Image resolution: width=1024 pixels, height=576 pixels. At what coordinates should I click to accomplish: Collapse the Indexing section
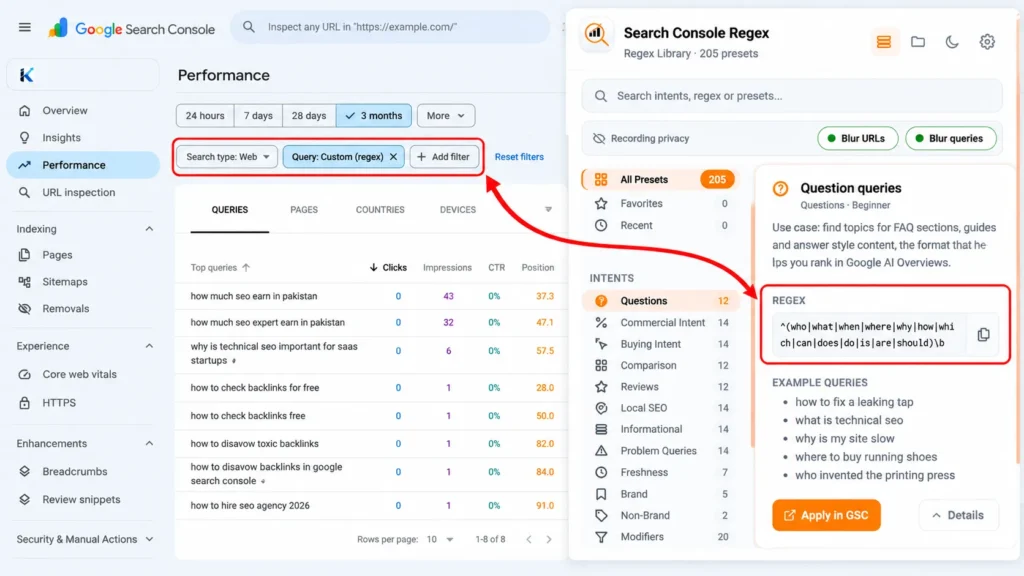pyautogui.click(x=149, y=229)
